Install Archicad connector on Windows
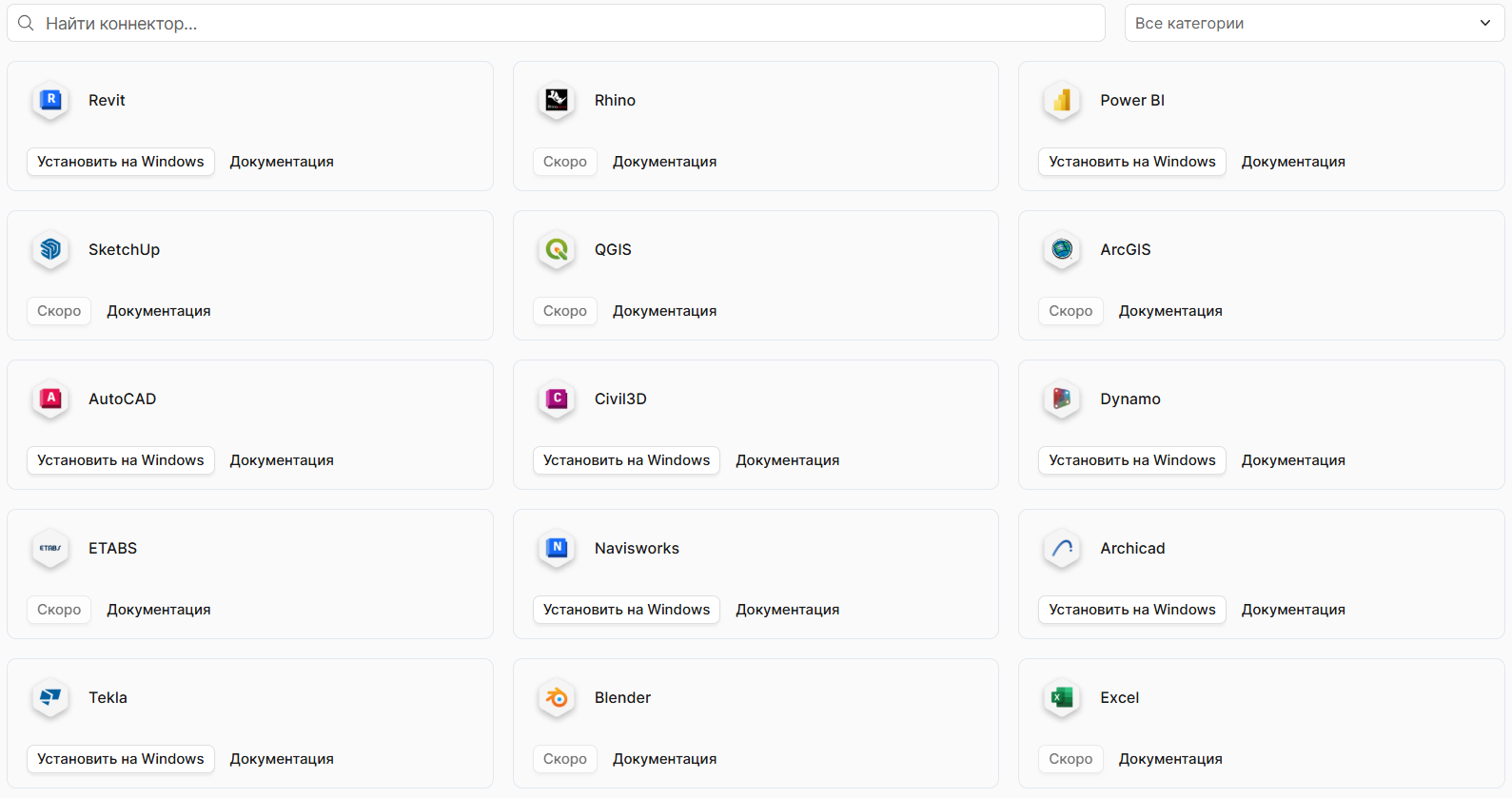This screenshot has height=798, width=1512. (x=1132, y=610)
